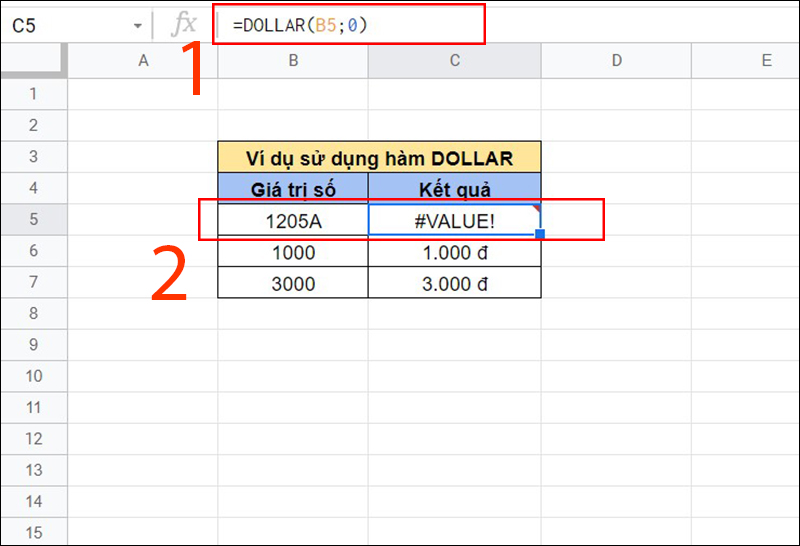The image size is (800, 546).
Task: Select row 10 header
Action: (34, 376)
